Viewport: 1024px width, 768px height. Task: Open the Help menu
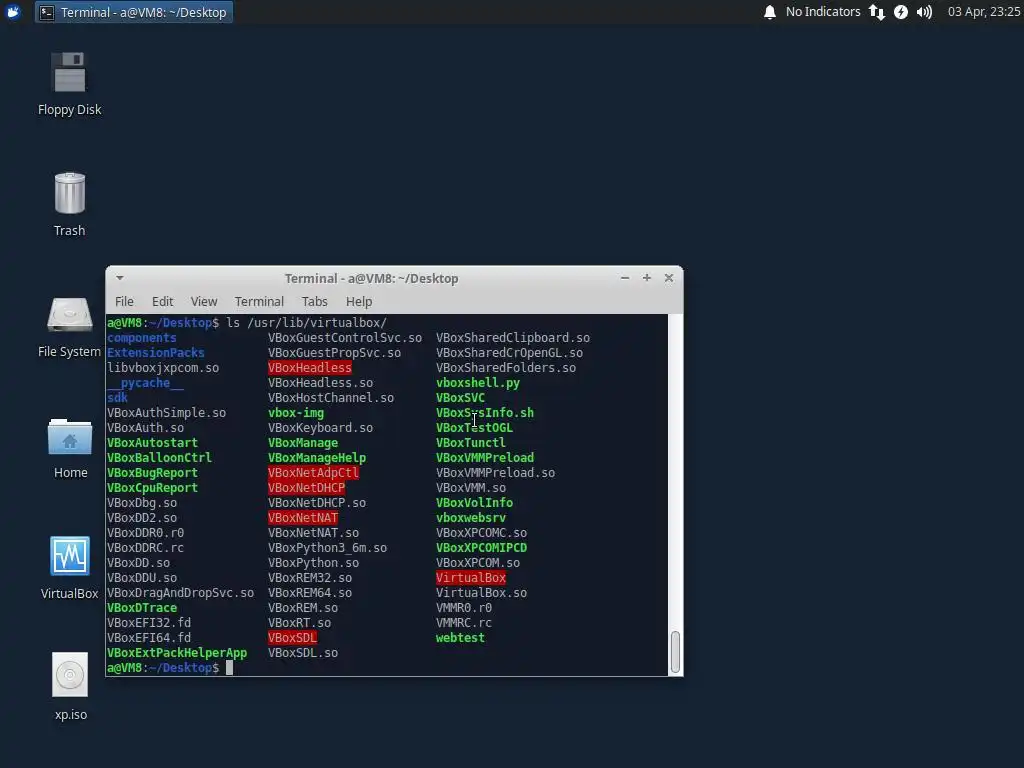359,302
